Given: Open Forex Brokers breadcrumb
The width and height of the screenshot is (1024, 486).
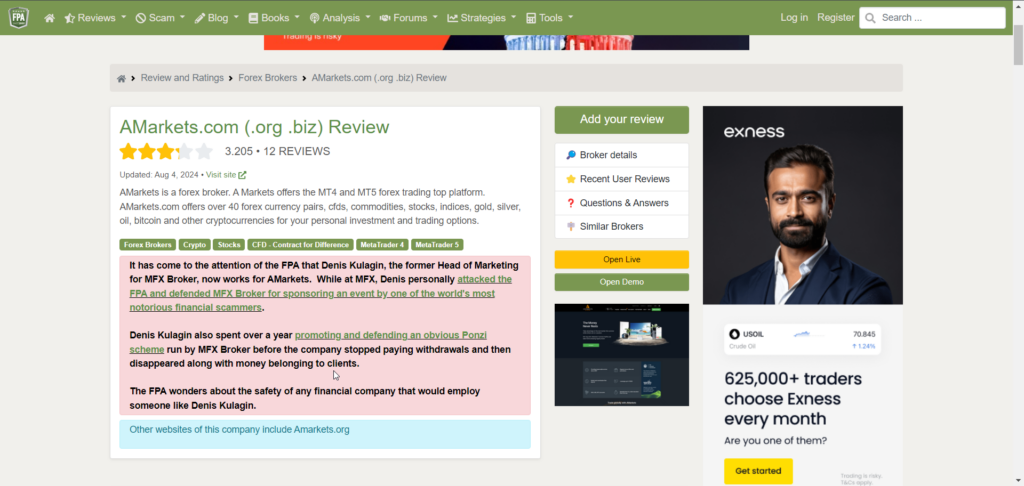Looking at the screenshot, I should pyautogui.click(x=268, y=78).
